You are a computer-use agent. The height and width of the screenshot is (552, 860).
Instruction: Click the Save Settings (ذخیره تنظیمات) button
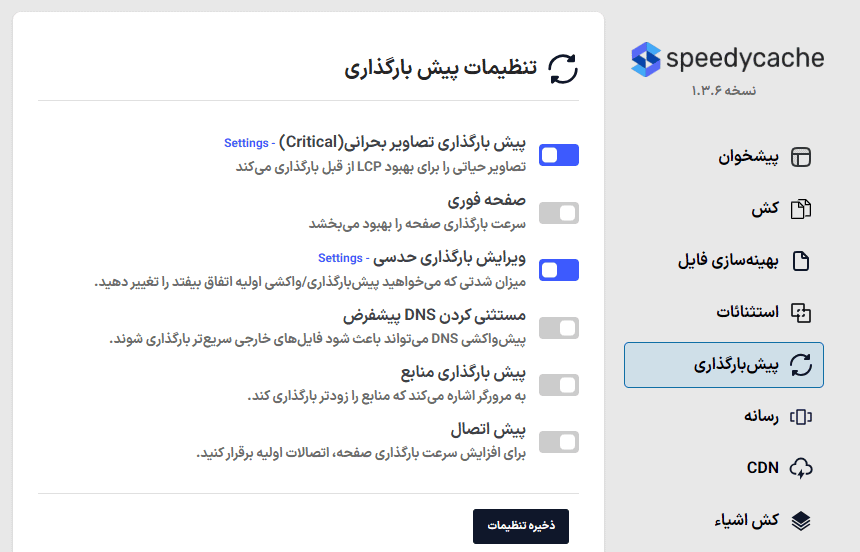click(521, 526)
